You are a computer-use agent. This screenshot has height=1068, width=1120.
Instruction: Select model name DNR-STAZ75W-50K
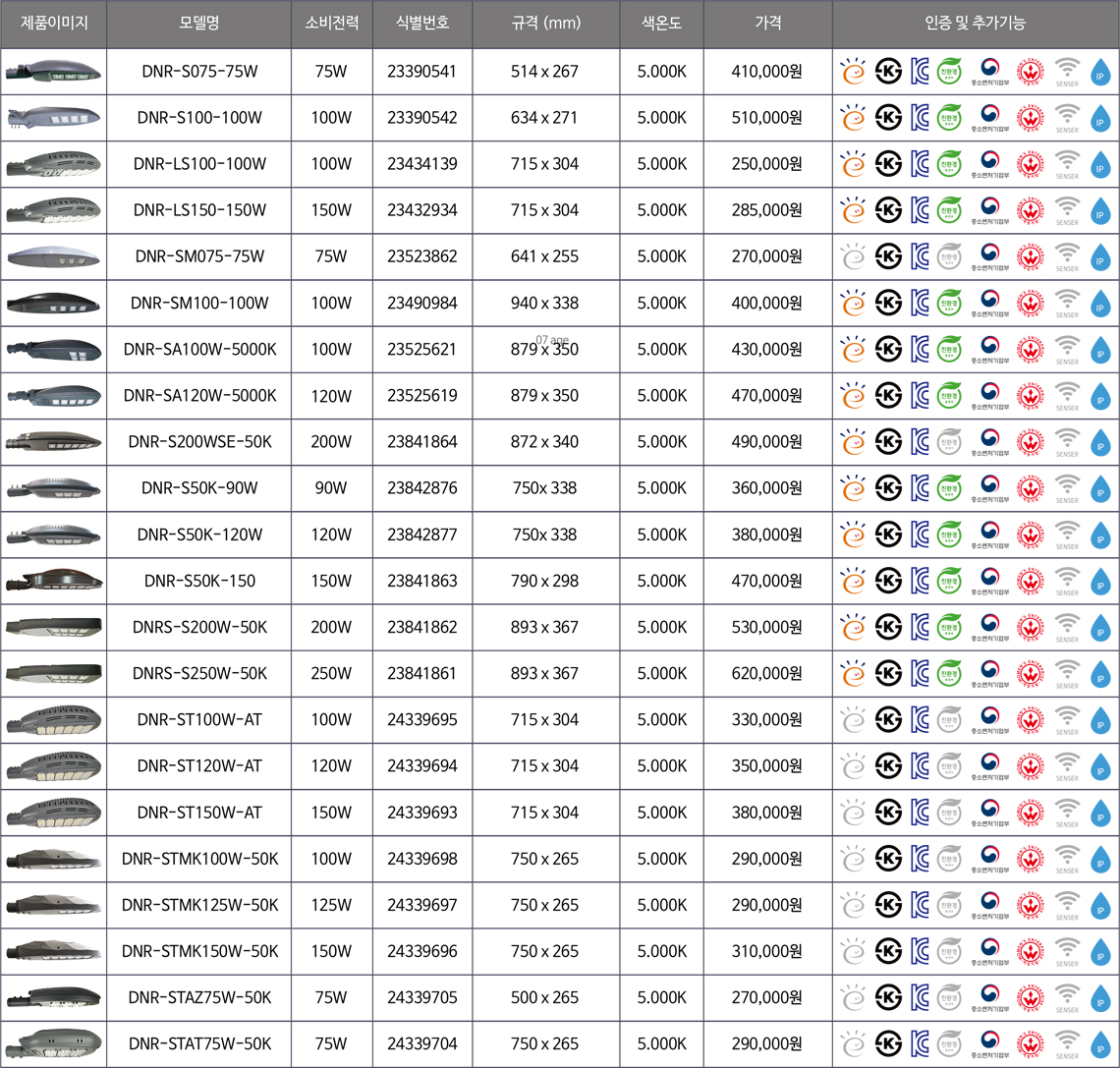pos(199,998)
